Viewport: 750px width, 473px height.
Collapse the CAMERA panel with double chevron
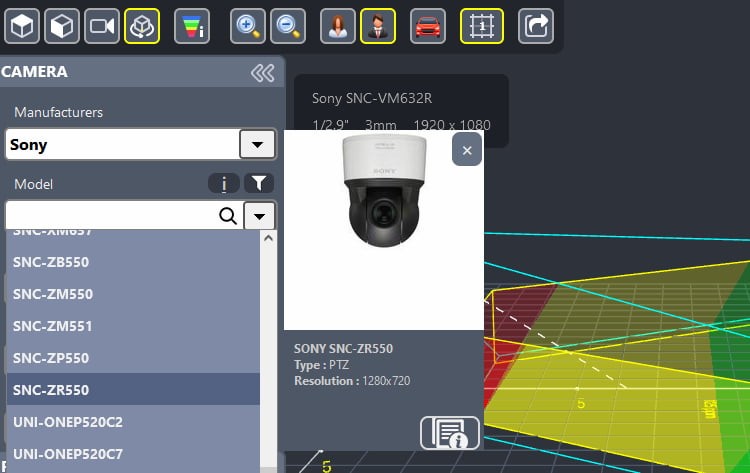coord(263,73)
